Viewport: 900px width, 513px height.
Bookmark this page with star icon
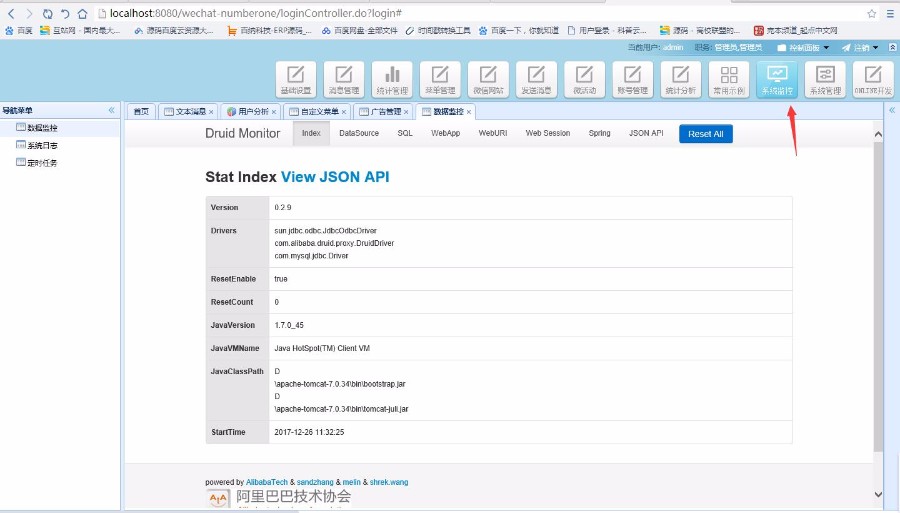(x=871, y=13)
